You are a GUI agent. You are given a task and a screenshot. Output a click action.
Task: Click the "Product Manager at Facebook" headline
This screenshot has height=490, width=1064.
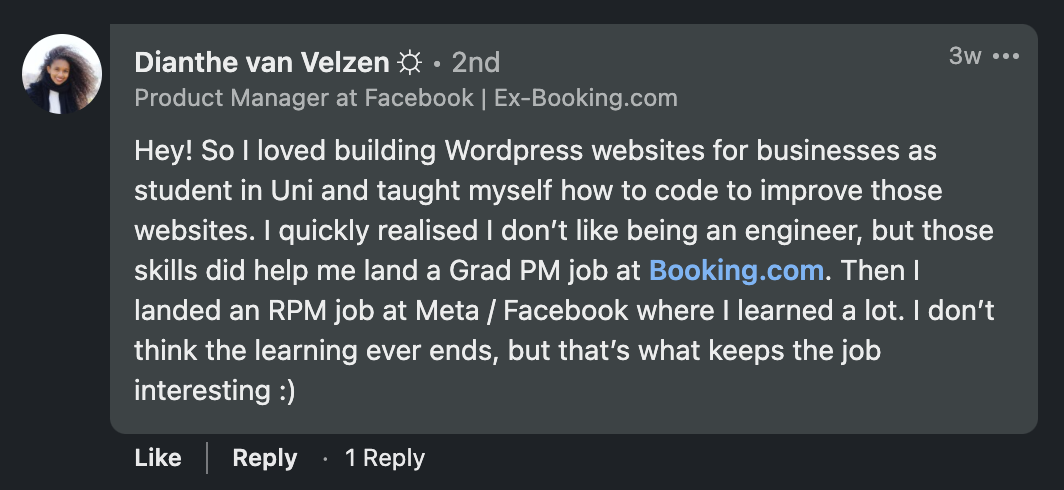click(304, 98)
